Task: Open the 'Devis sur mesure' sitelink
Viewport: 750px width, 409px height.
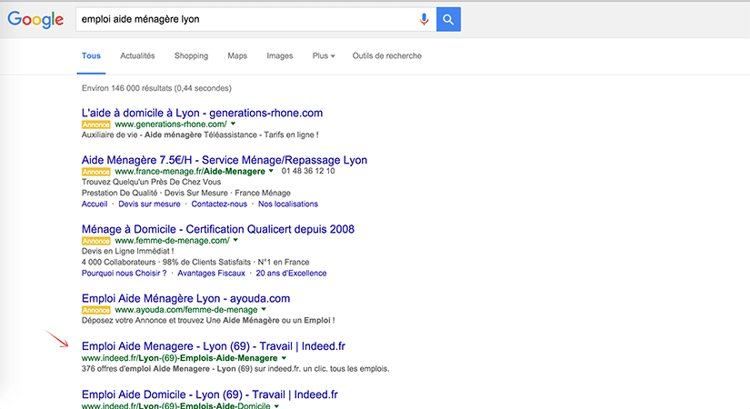Action: 149,204
